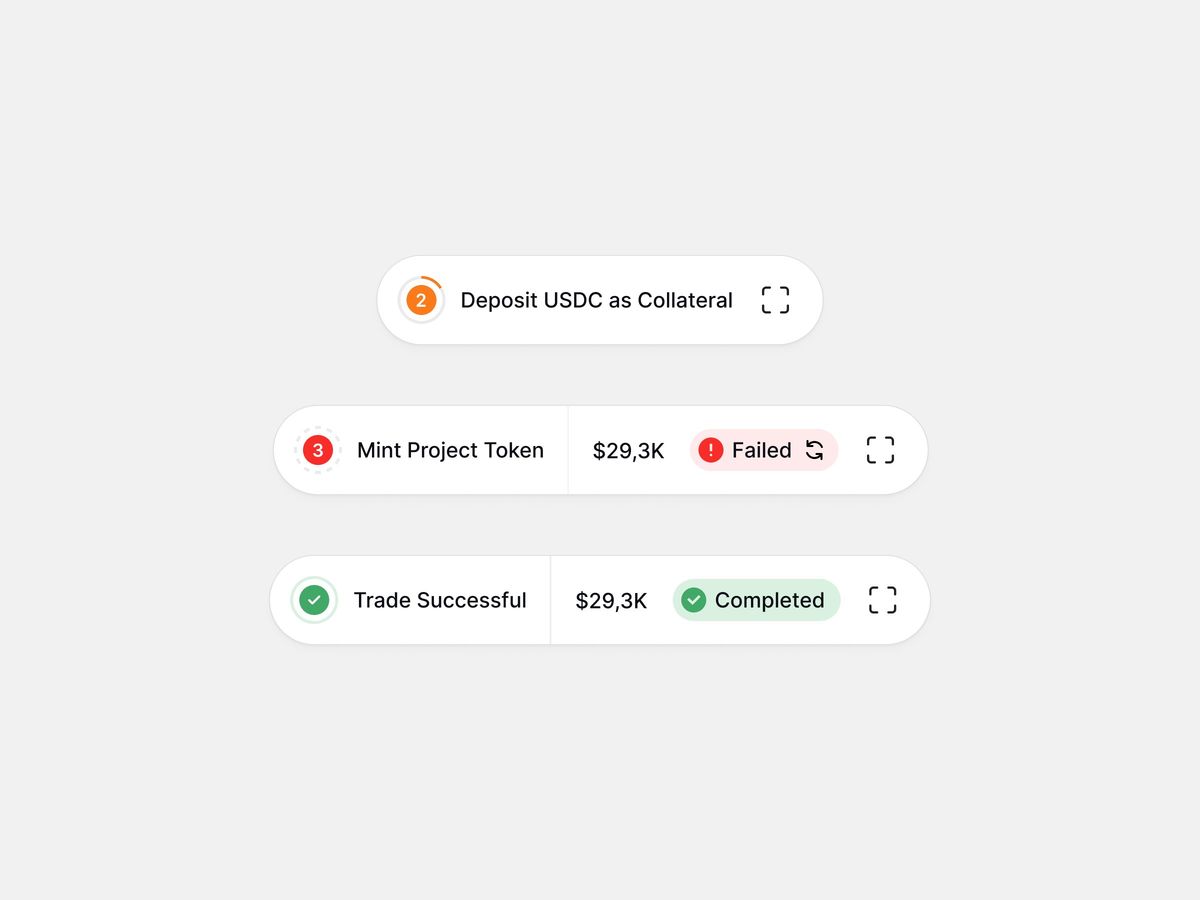Expand the Deposit USDC as Collateral card
This screenshot has width=1200, height=900.
tap(775, 300)
